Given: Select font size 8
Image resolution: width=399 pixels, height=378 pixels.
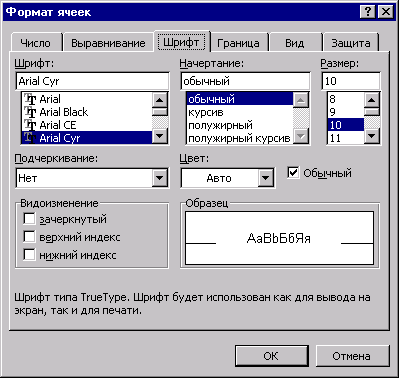Looking at the screenshot, I should 345,99.
